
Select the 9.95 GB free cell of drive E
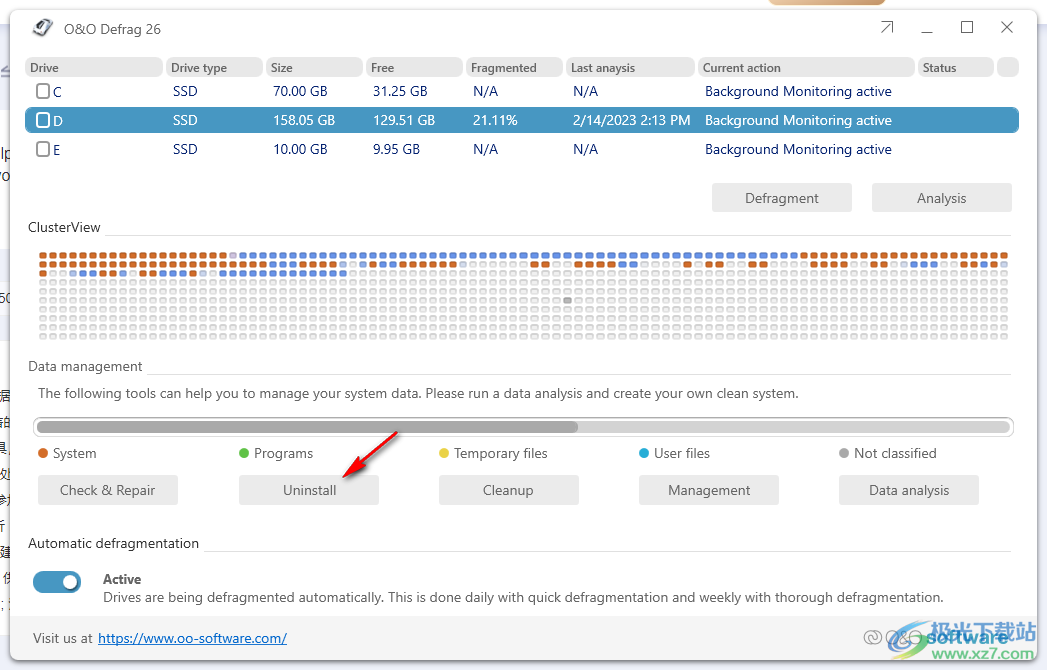pos(396,149)
